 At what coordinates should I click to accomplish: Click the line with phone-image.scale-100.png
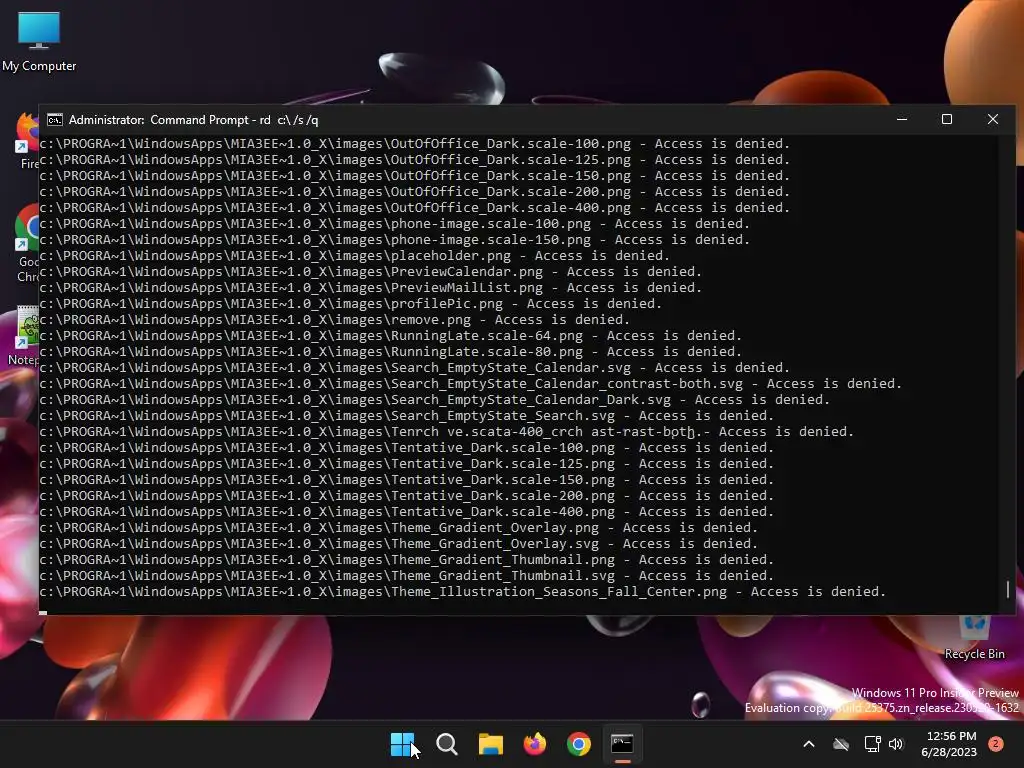[394, 223]
